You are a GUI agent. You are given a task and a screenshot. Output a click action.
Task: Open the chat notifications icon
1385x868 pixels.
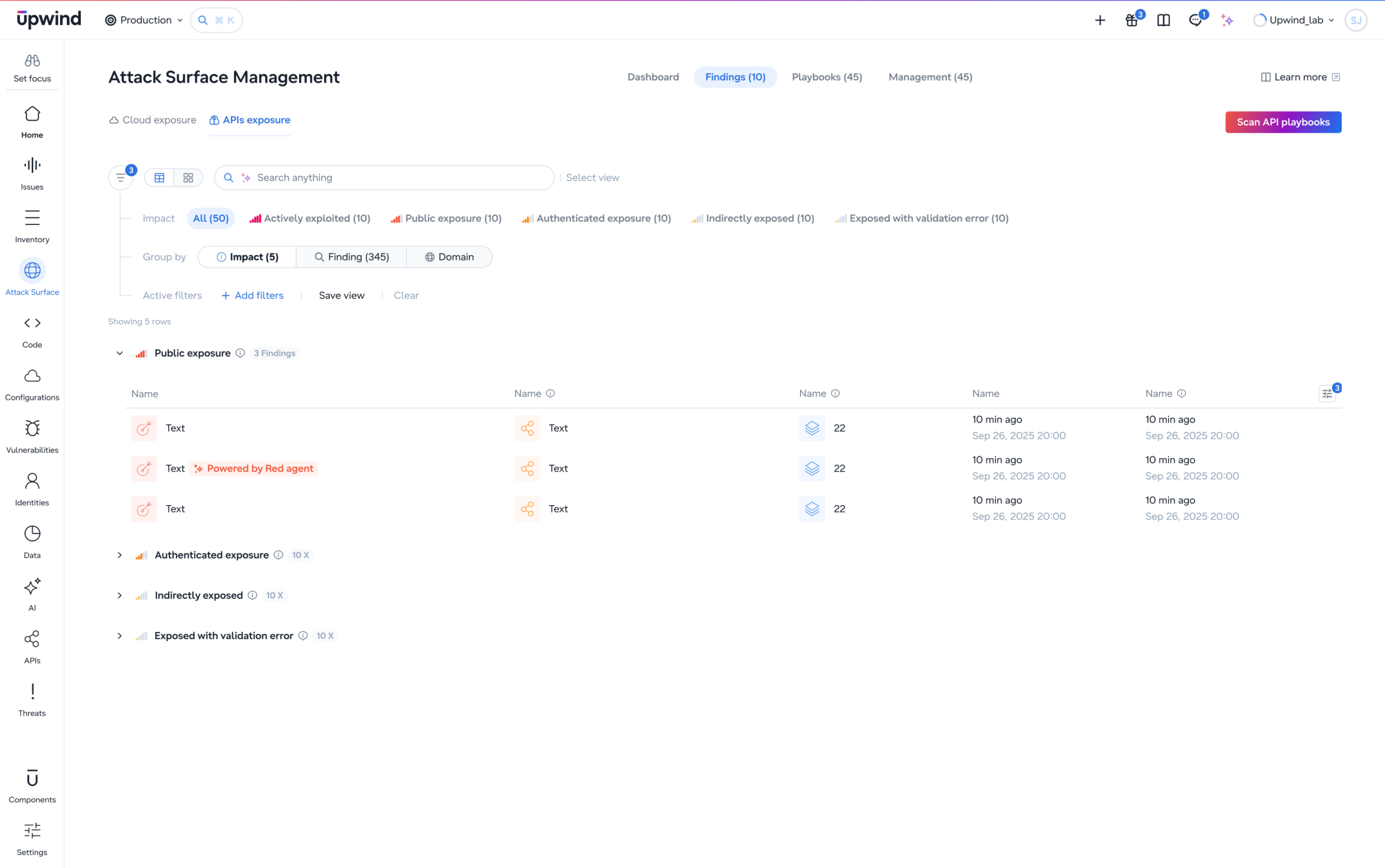[1196, 20]
